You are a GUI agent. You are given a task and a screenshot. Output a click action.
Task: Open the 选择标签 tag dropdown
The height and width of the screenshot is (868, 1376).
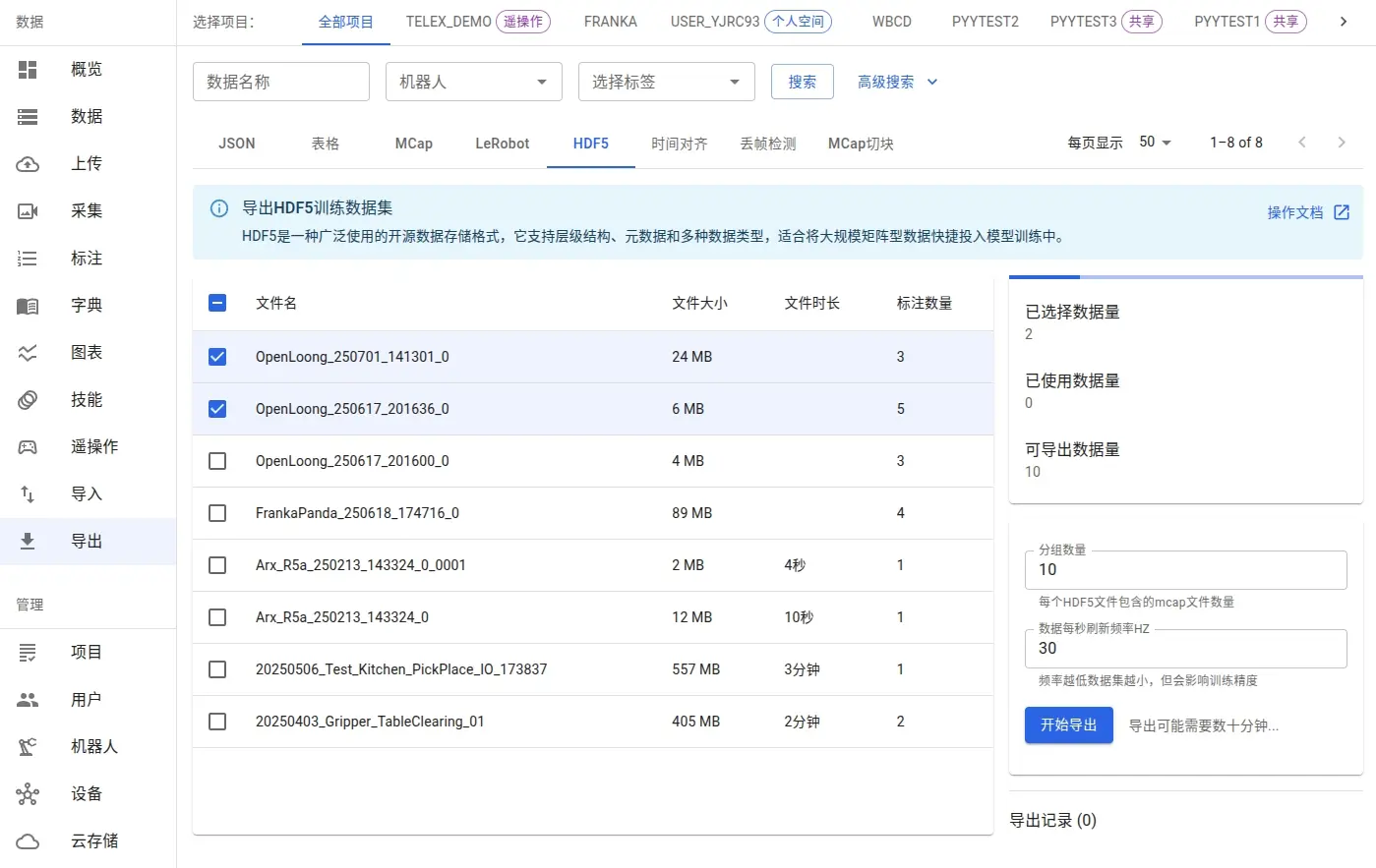666,82
